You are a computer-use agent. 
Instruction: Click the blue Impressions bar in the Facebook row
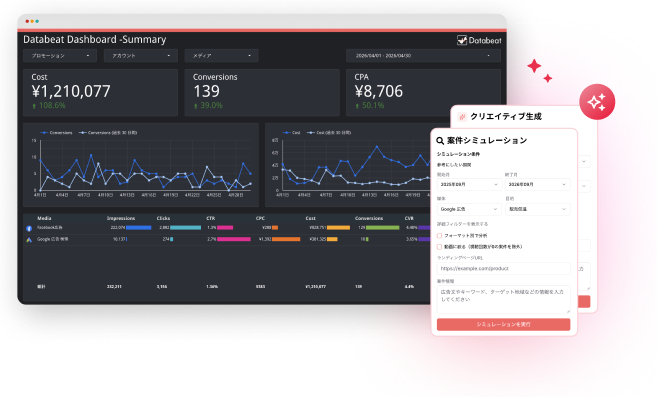click(139, 228)
